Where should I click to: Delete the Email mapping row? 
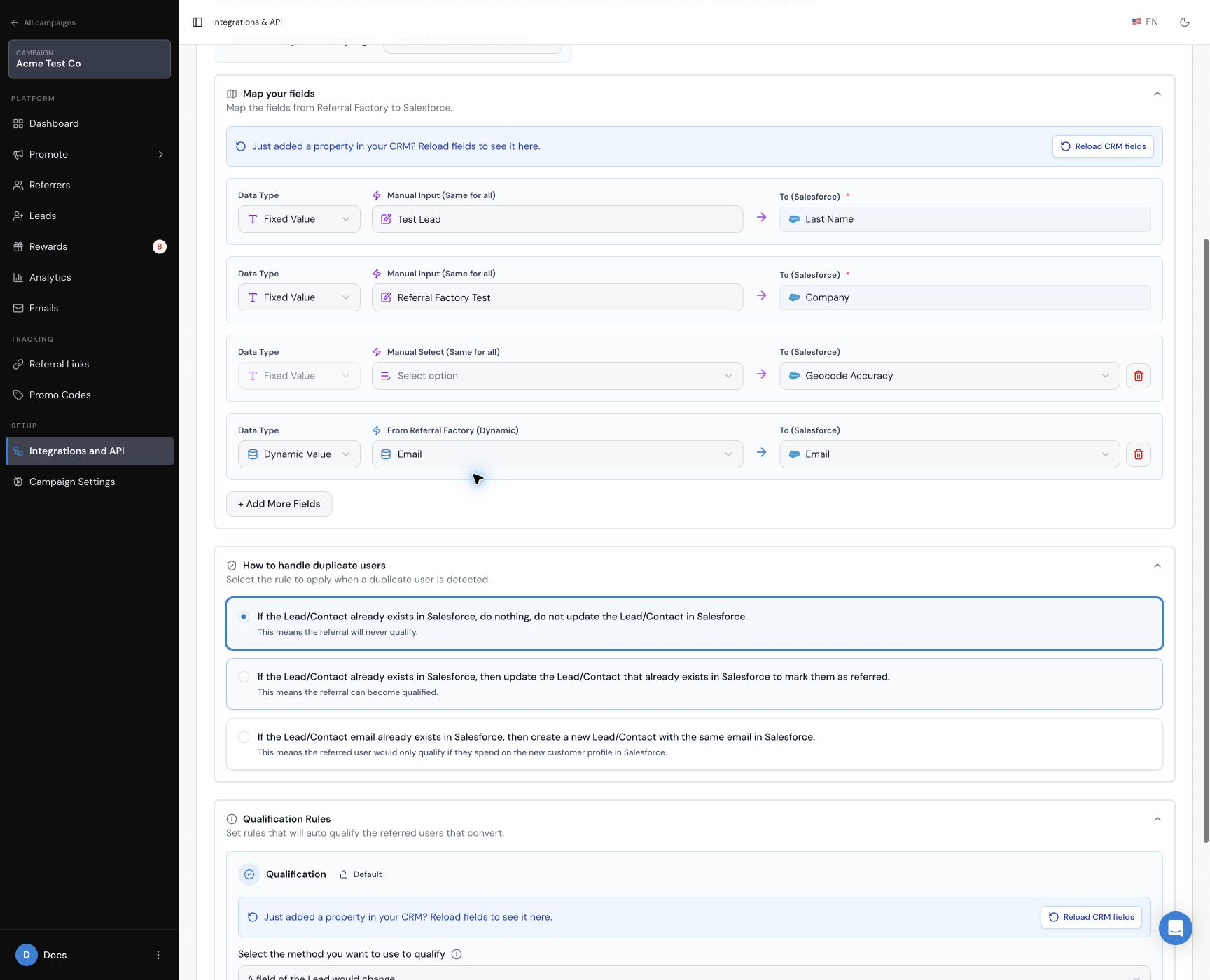1139,454
